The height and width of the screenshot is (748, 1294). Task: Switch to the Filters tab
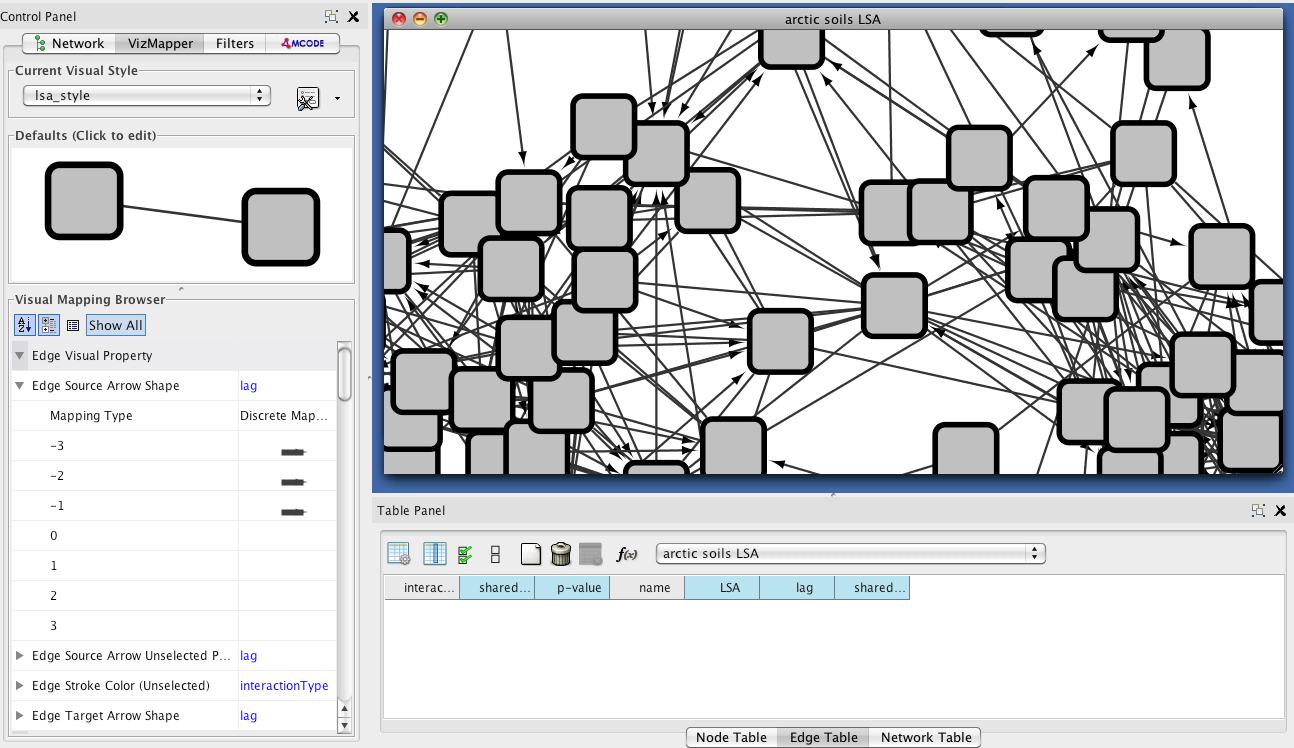coord(235,43)
